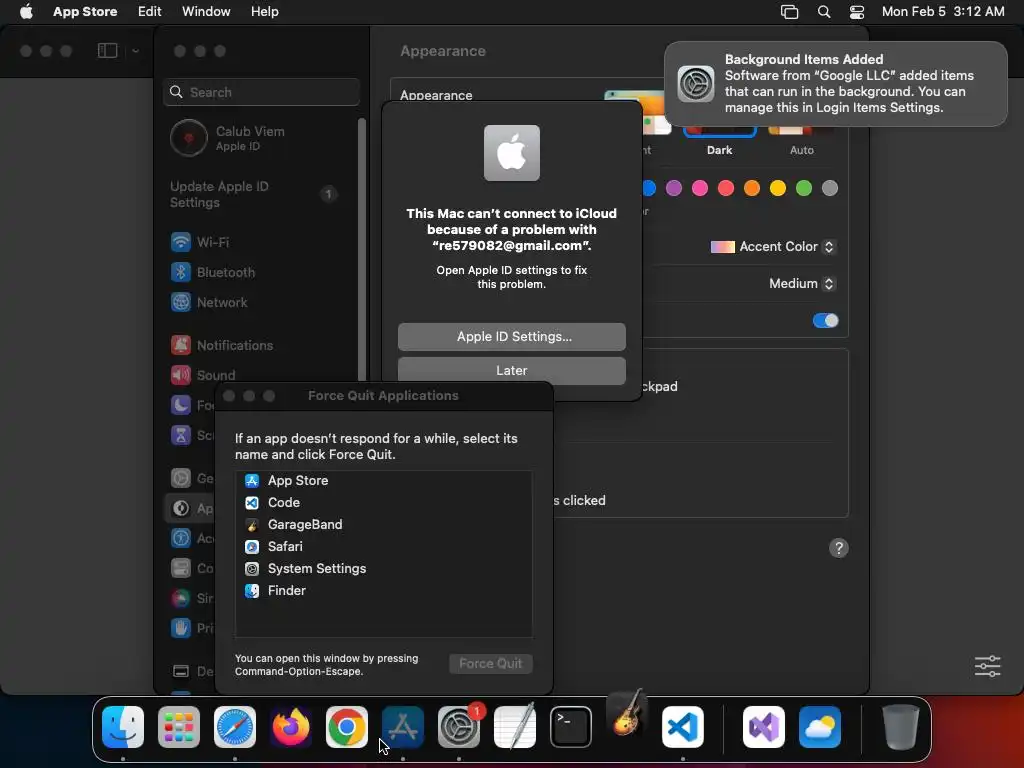Click the sliders icon on desktop corner

coord(987,666)
